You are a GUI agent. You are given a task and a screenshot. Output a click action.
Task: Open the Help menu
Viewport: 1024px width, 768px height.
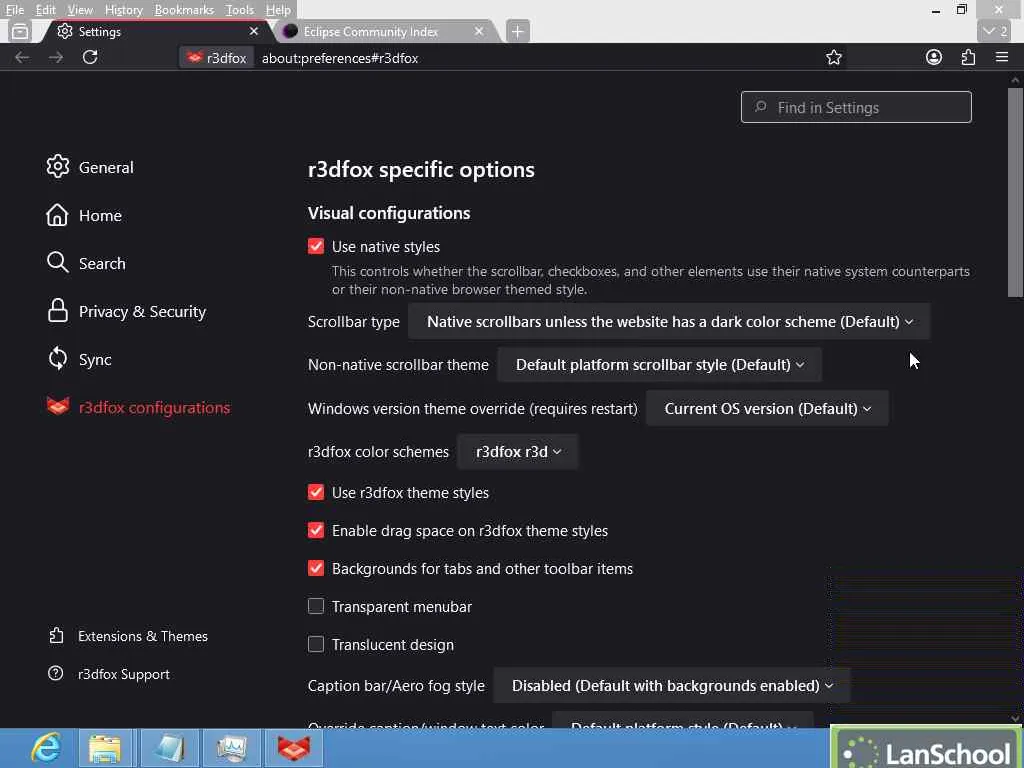point(278,10)
